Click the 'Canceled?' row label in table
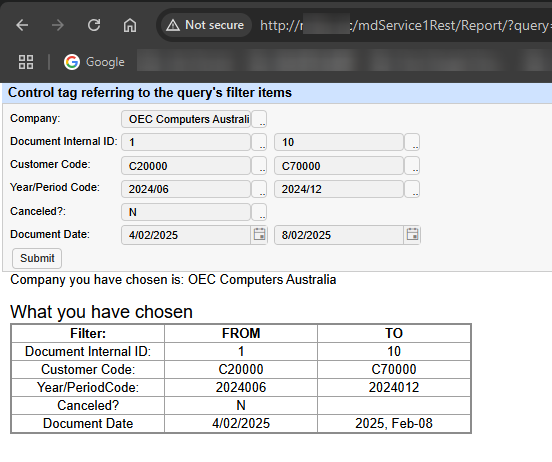 [88, 406]
